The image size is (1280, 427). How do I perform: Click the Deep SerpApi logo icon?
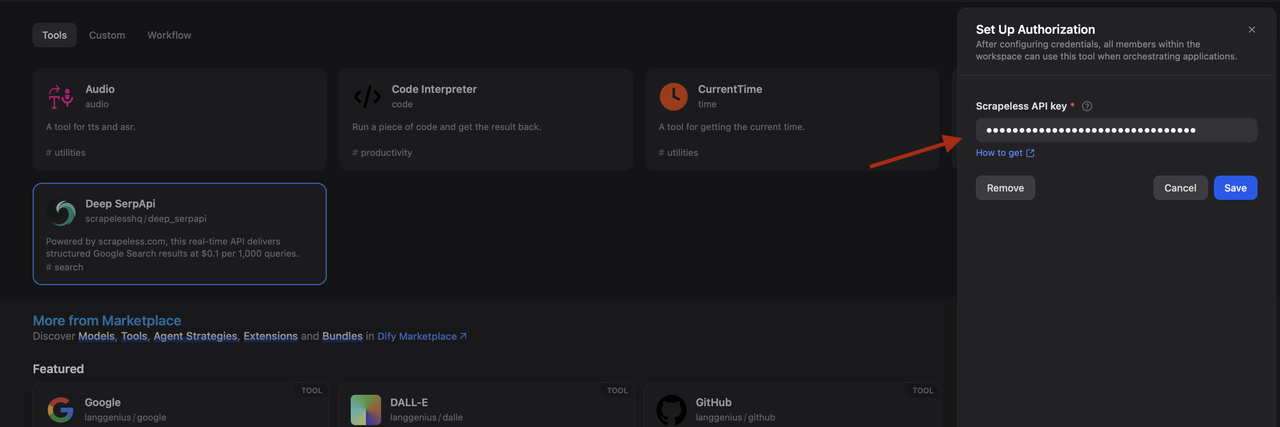61,211
